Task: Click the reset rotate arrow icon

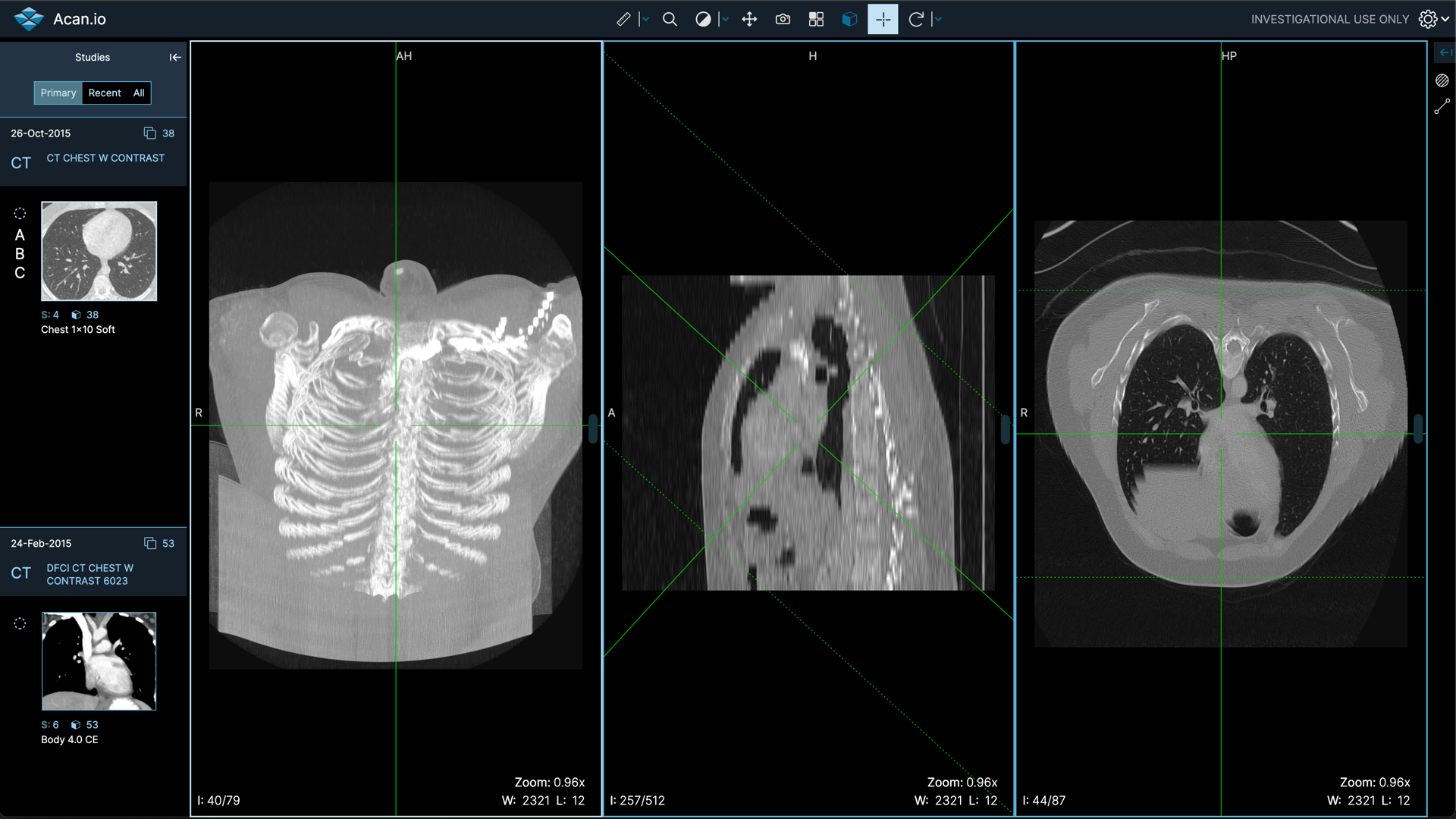Action: [x=916, y=20]
